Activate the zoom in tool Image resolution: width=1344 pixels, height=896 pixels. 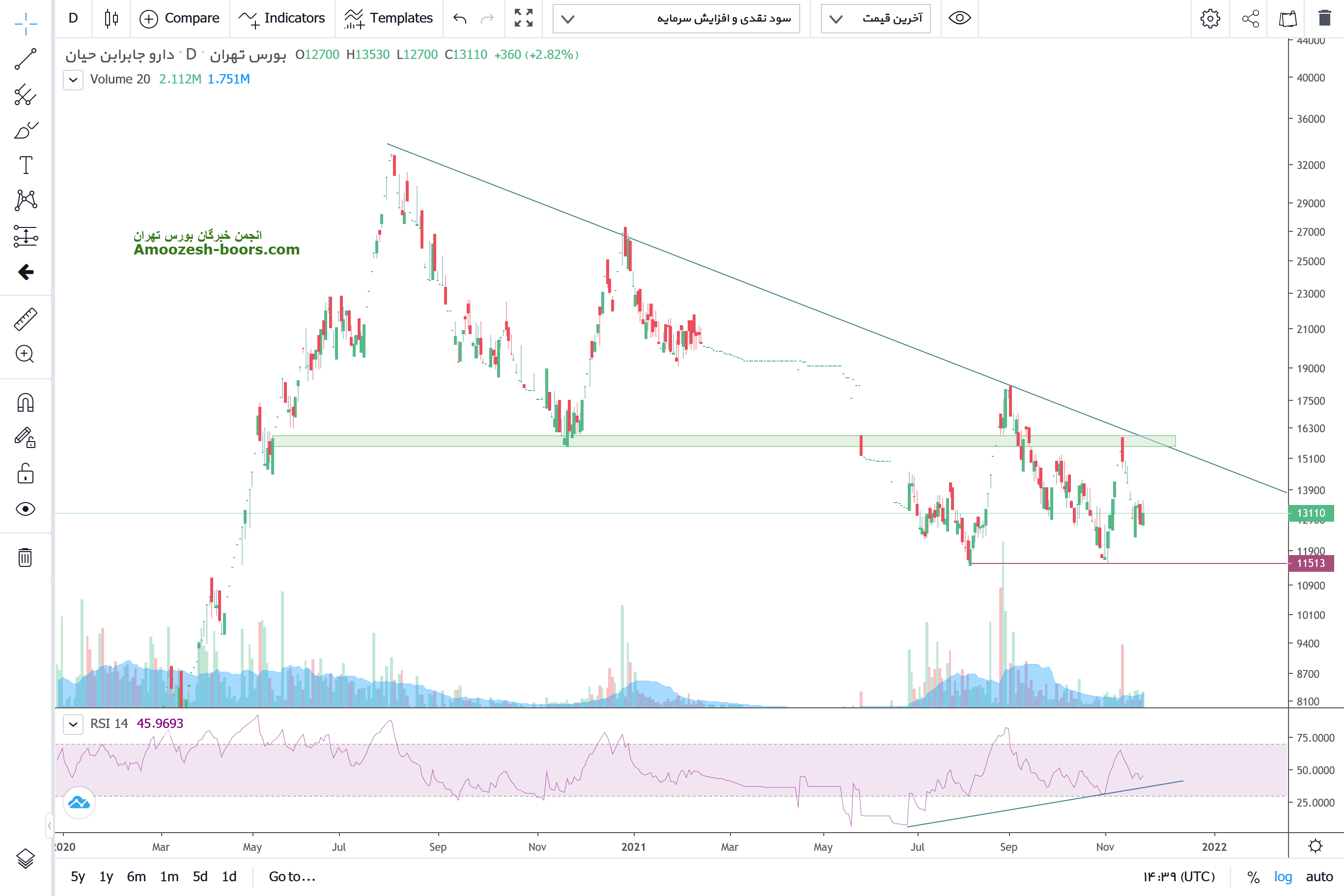25,354
